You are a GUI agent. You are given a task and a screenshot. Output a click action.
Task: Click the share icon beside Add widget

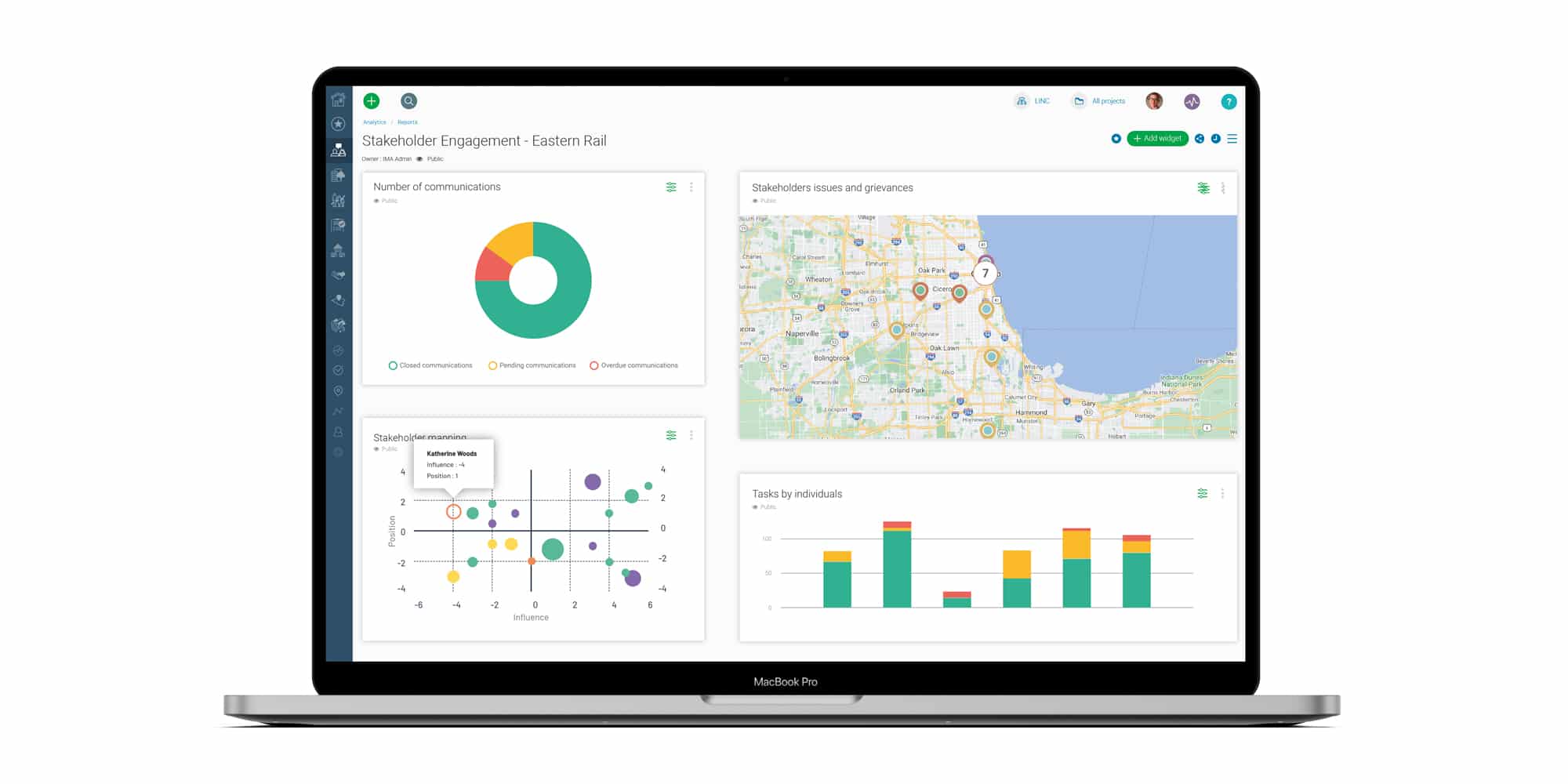click(1200, 139)
